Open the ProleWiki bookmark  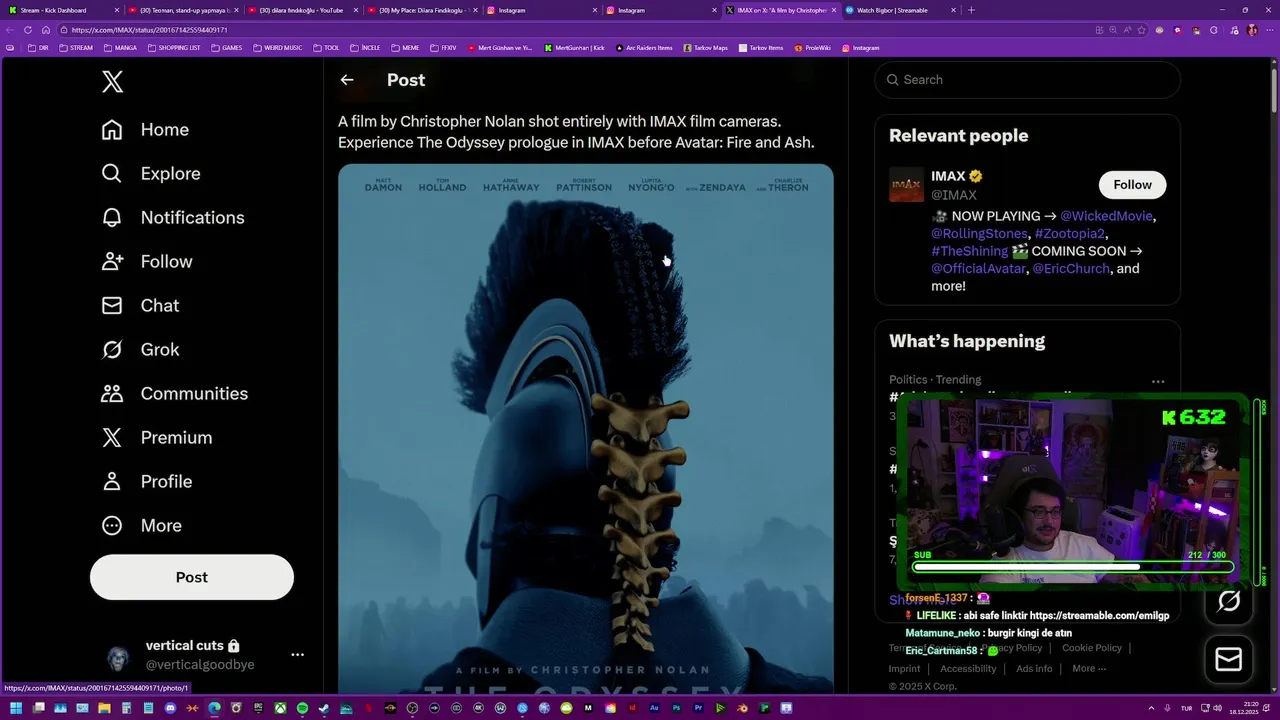pos(813,48)
